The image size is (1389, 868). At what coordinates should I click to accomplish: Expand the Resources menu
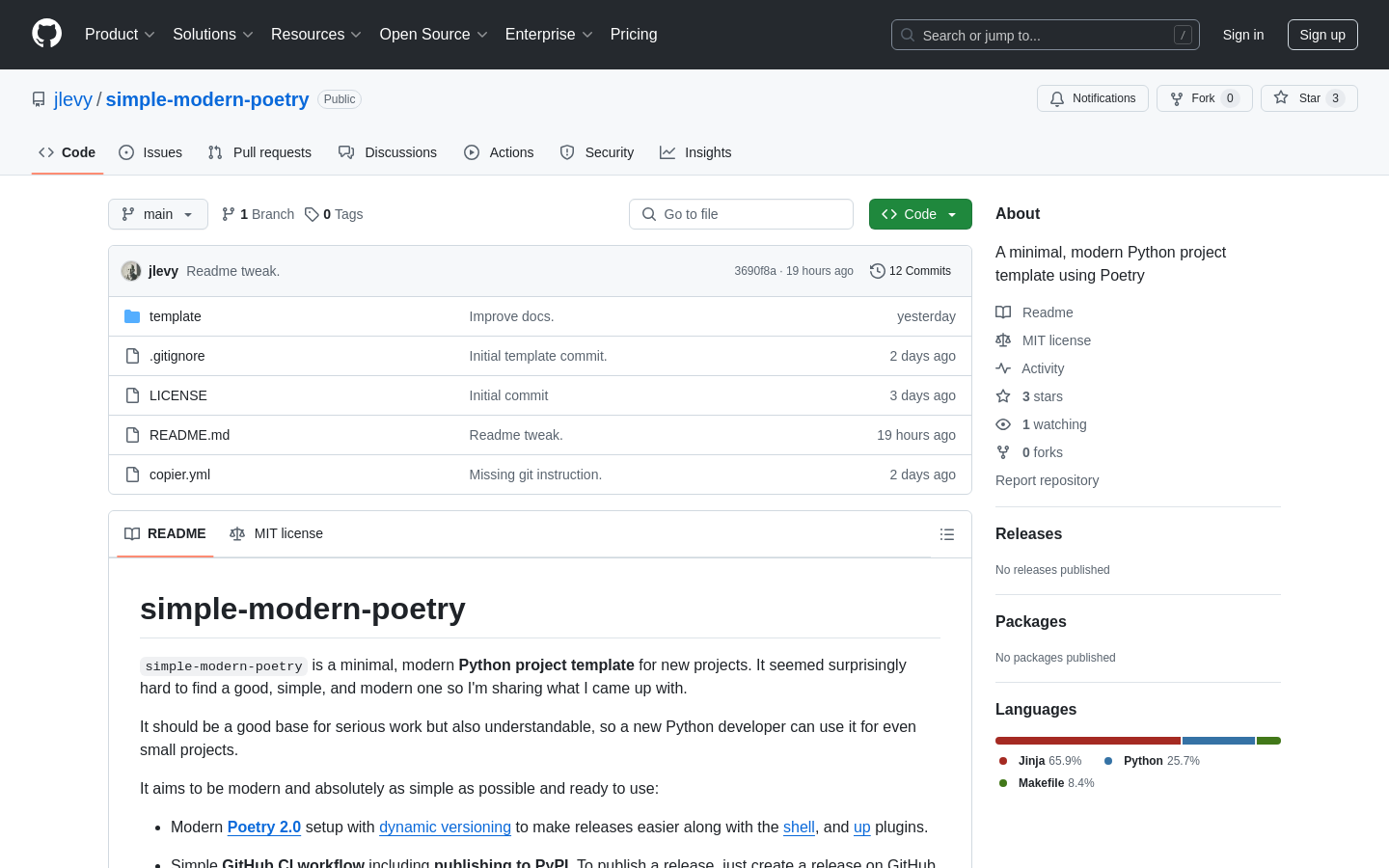coord(316,34)
